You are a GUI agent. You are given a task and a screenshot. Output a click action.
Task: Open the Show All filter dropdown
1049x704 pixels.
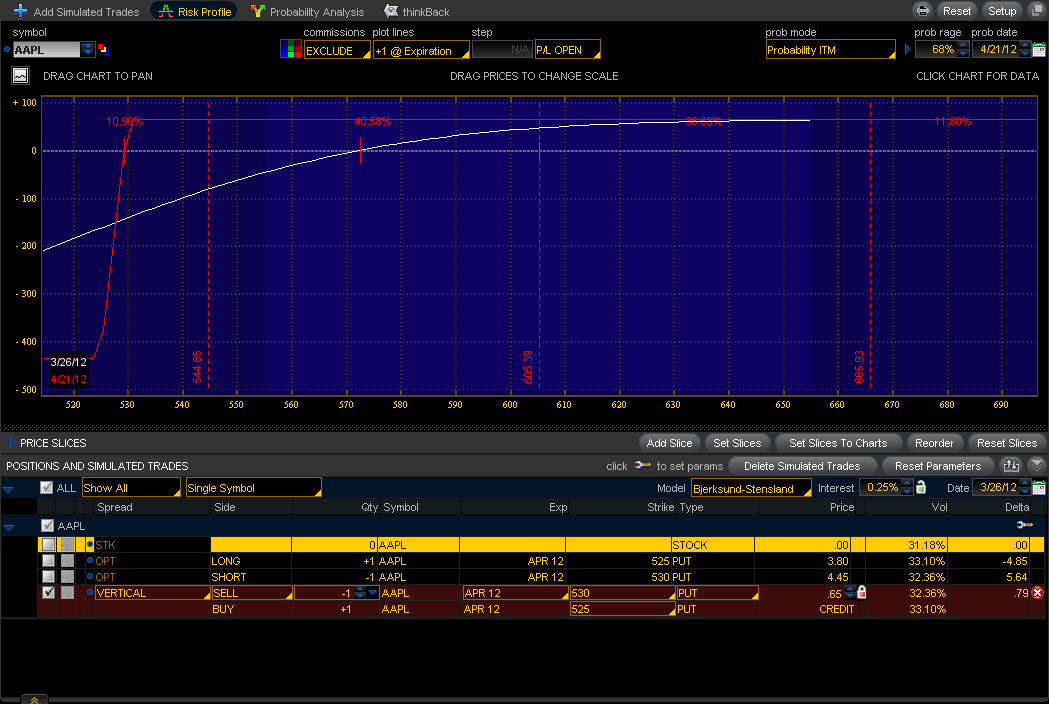131,488
